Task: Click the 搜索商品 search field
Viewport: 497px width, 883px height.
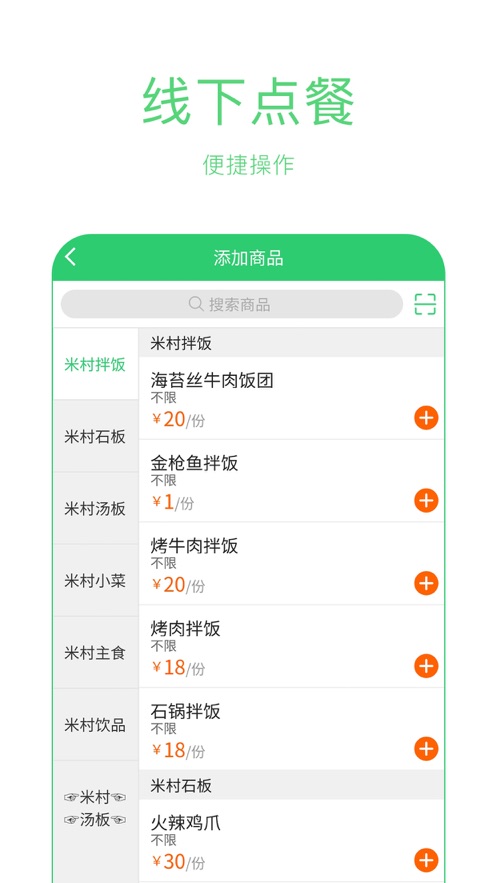Action: click(x=232, y=304)
